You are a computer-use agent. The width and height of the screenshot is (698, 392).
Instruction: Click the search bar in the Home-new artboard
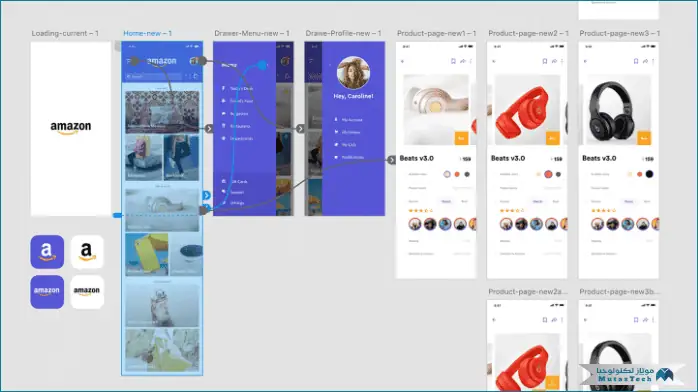tap(154, 77)
